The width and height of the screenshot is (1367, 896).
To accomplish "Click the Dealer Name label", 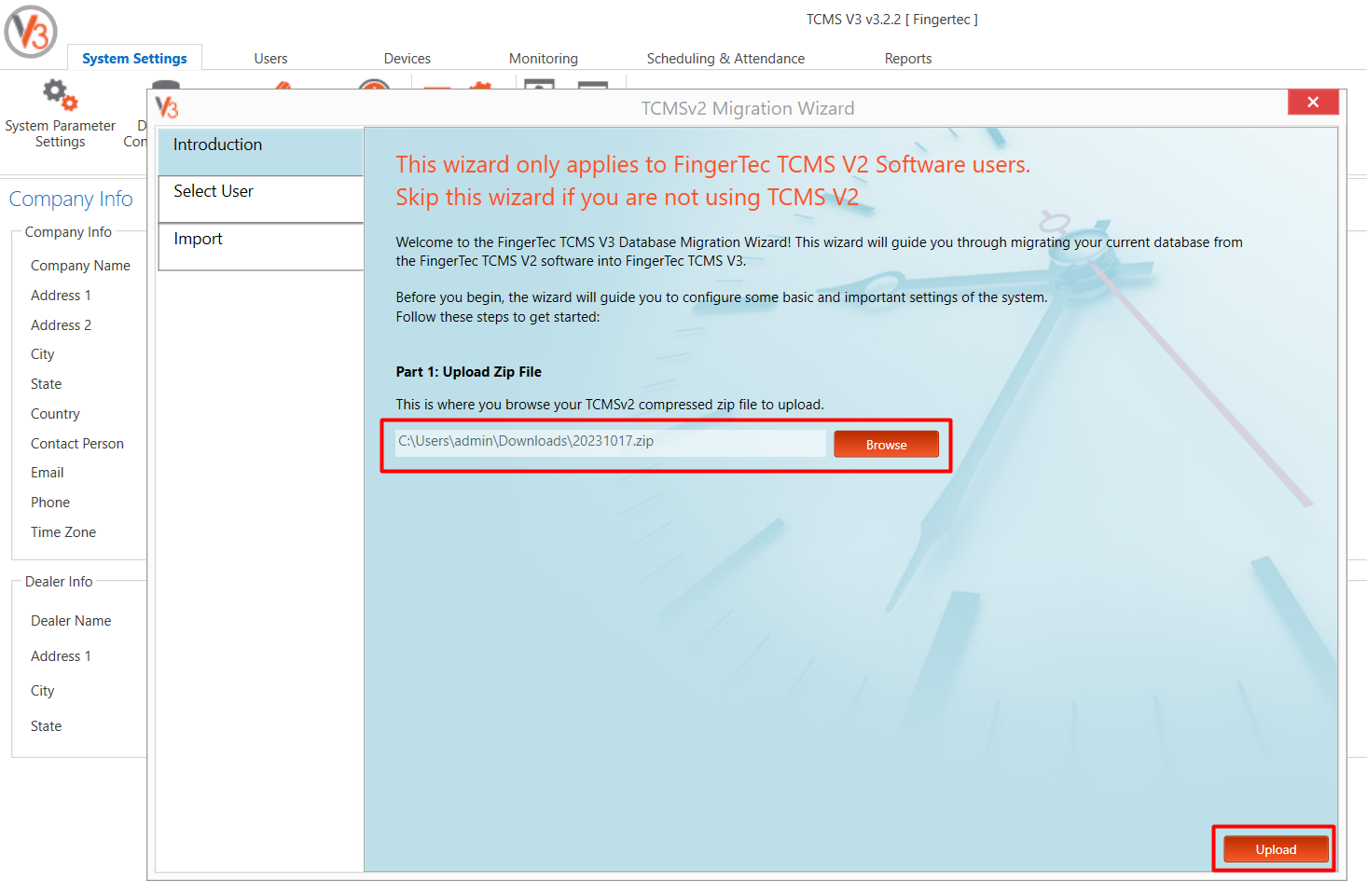I will pos(71,621).
